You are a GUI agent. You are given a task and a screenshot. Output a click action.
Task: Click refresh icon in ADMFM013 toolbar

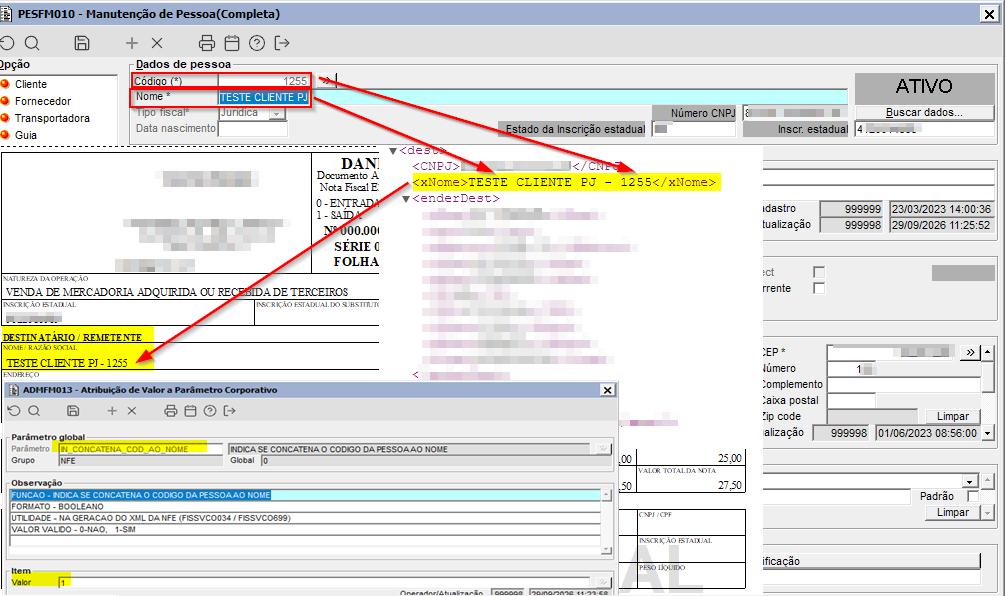coord(14,411)
